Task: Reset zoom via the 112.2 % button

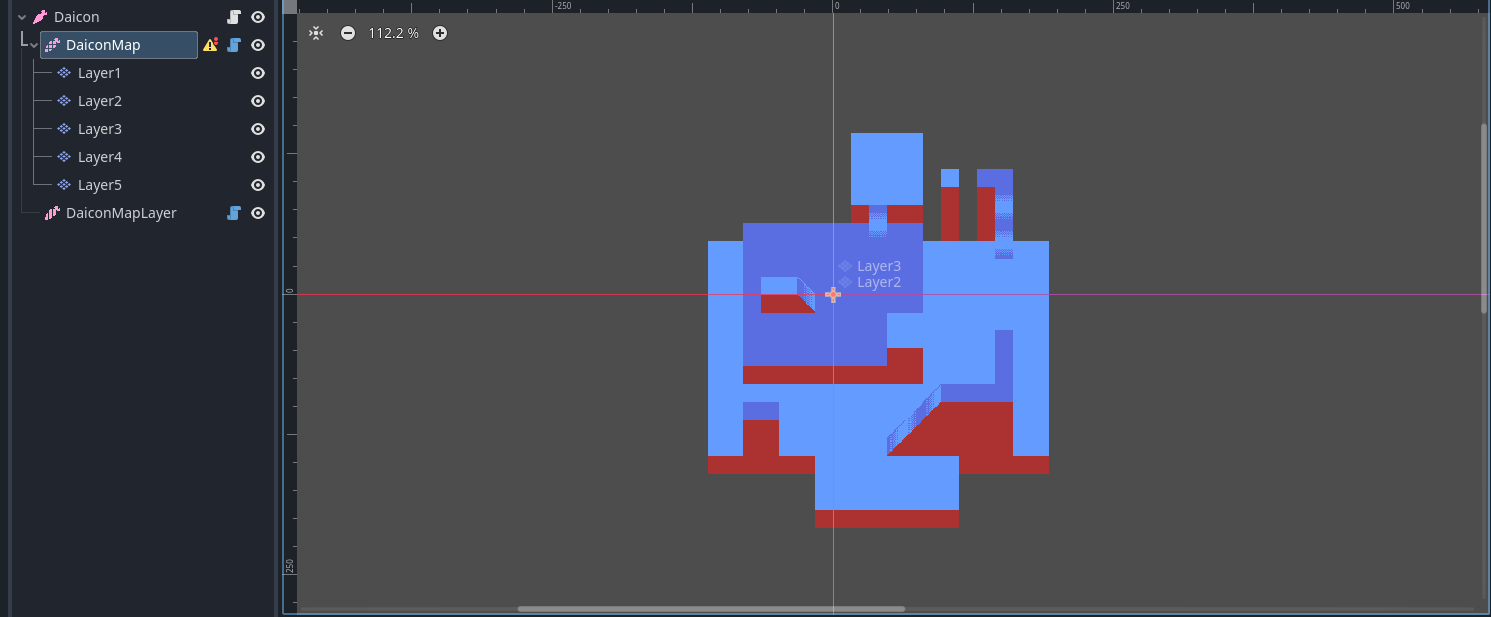Action: coord(393,33)
